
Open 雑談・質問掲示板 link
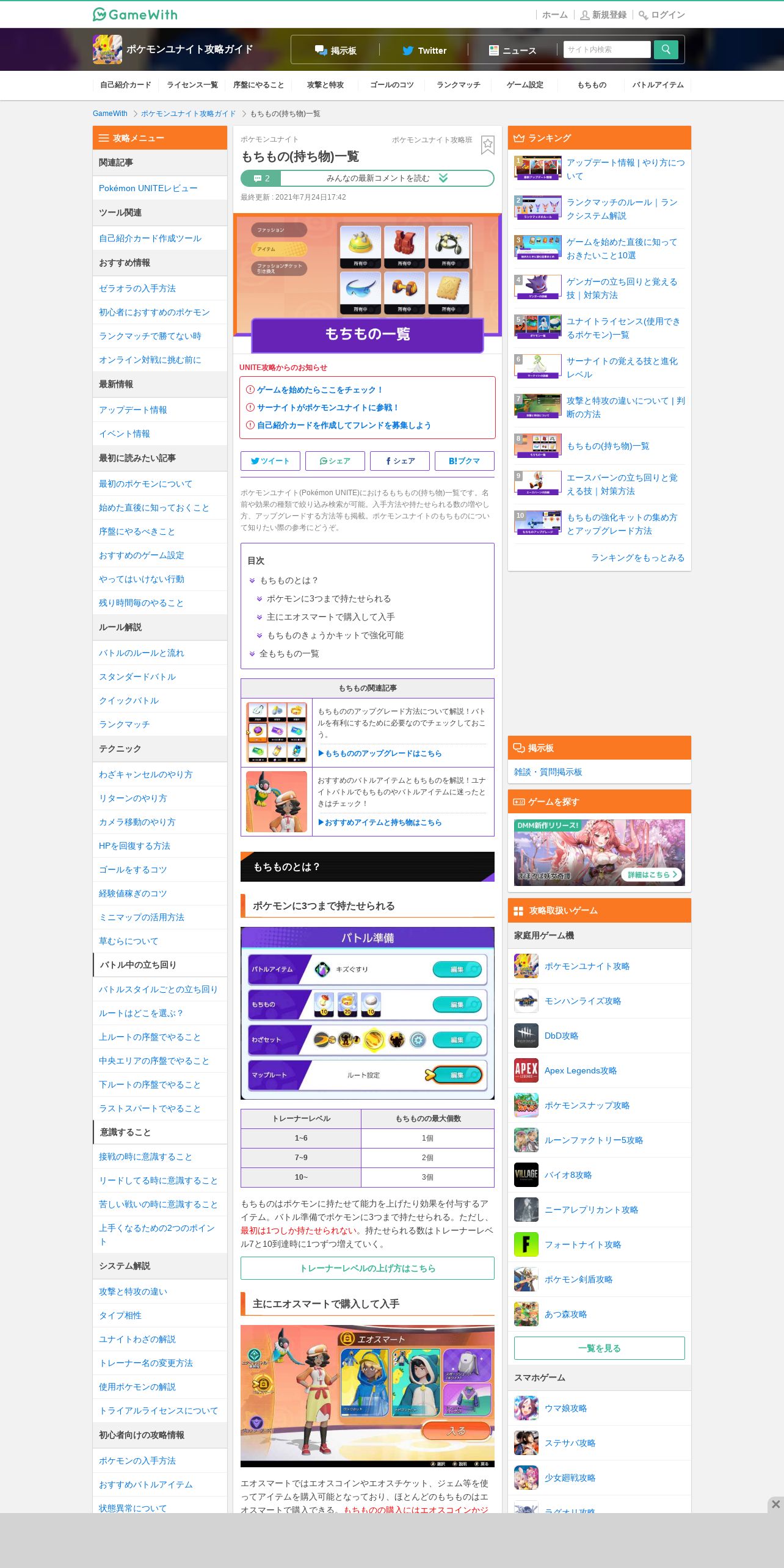[548, 772]
